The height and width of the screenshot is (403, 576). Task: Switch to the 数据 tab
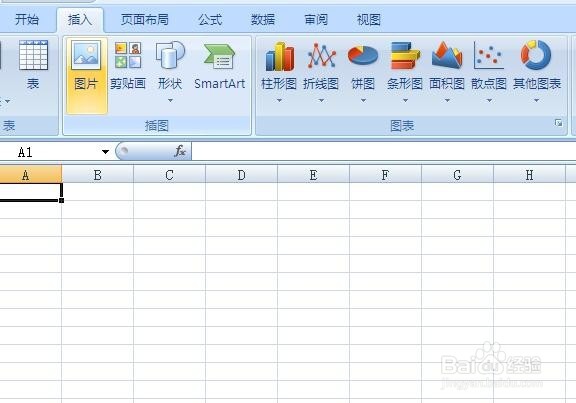[x=263, y=19]
